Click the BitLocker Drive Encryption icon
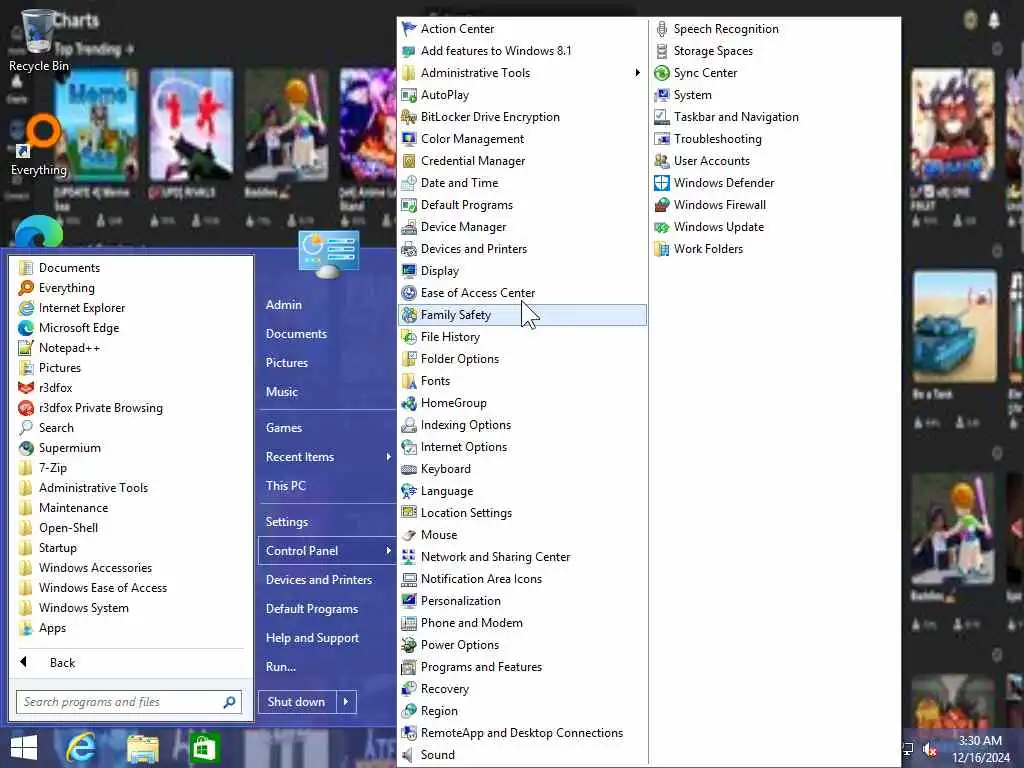The height and width of the screenshot is (768, 1024). pyautogui.click(x=409, y=117)
